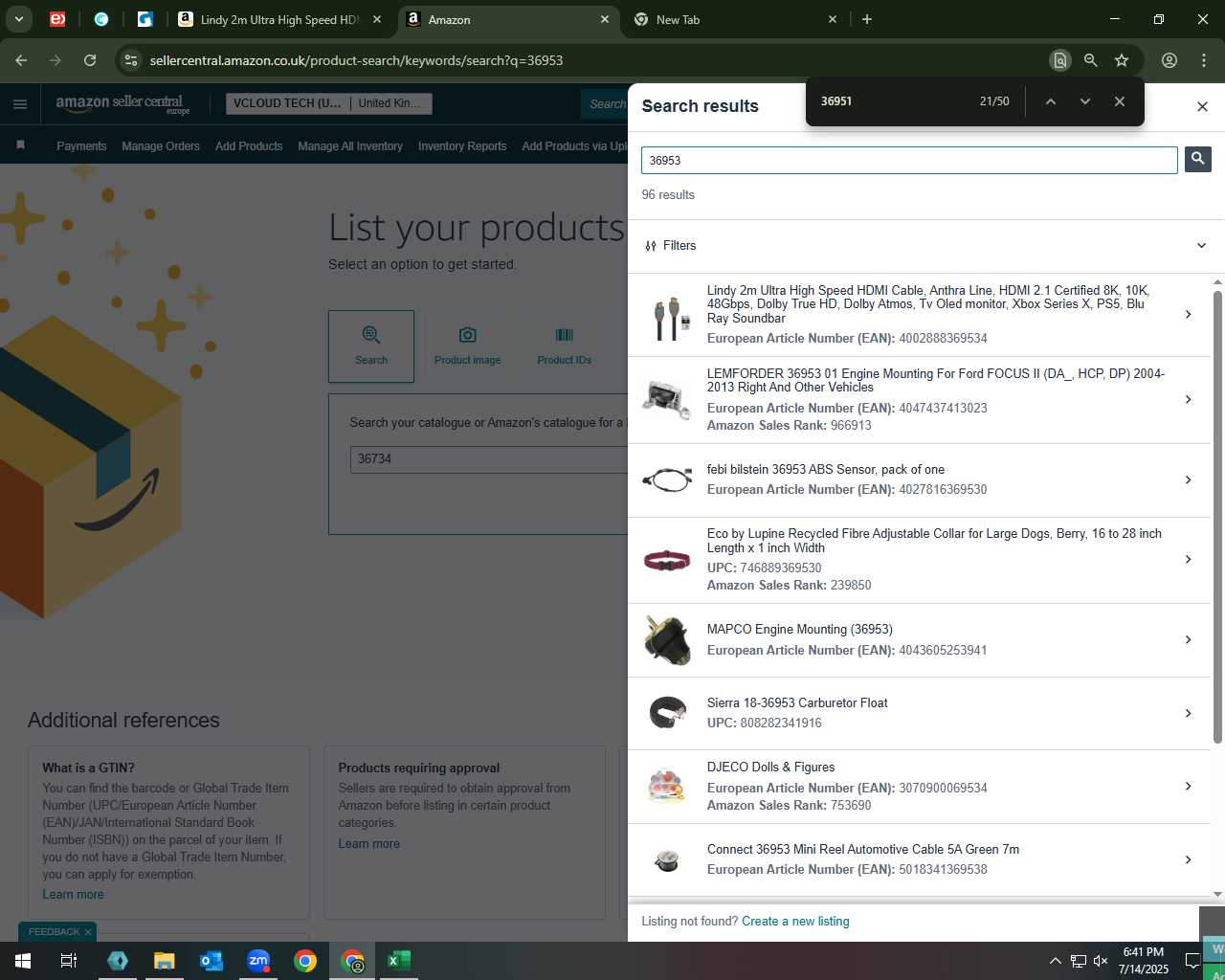Open the Seller Central hamburger menu
The image size is (1225, 980).
pos(20,104)
